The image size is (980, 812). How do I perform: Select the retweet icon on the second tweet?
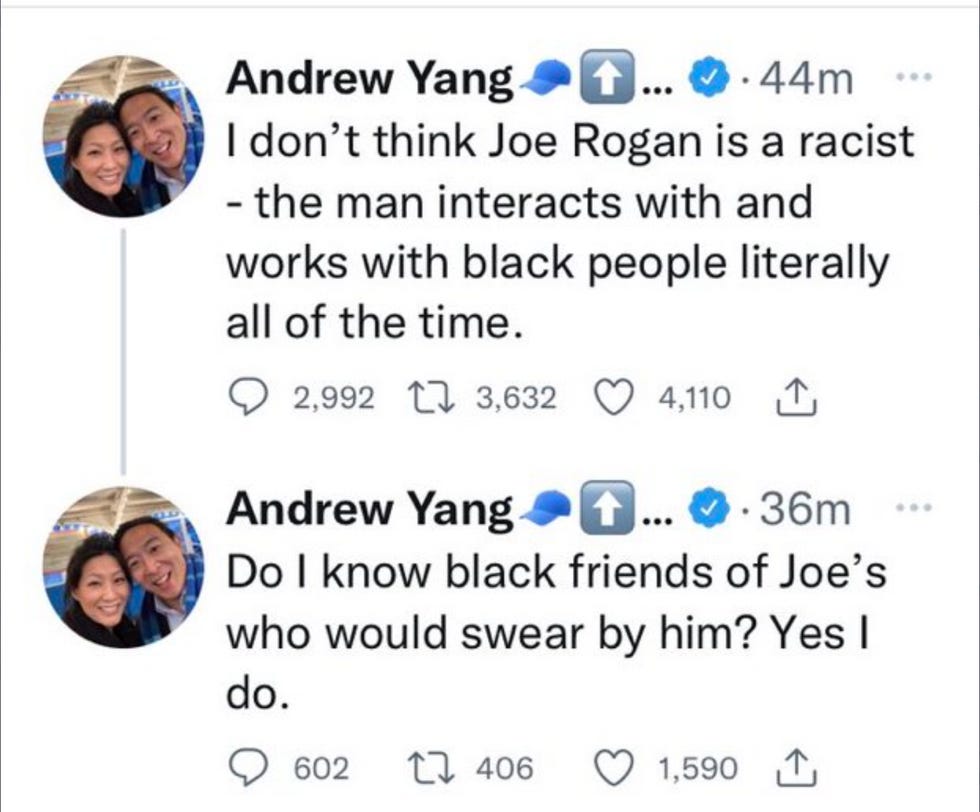point(431,766)
